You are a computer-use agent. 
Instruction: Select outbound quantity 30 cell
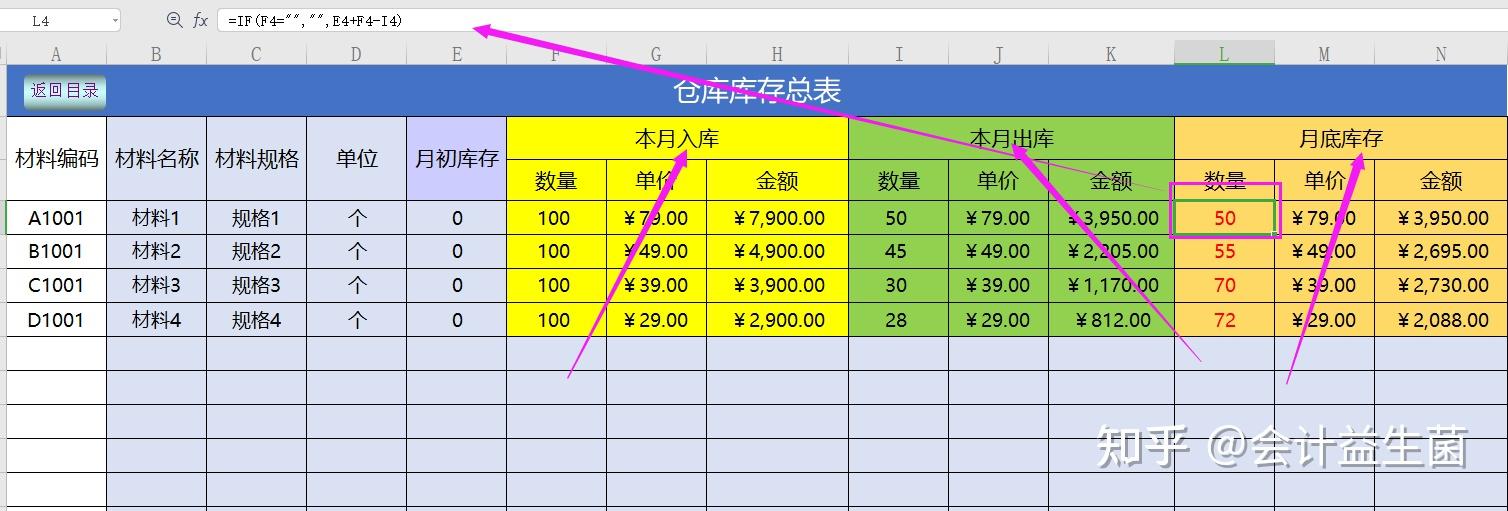[898, 285]
